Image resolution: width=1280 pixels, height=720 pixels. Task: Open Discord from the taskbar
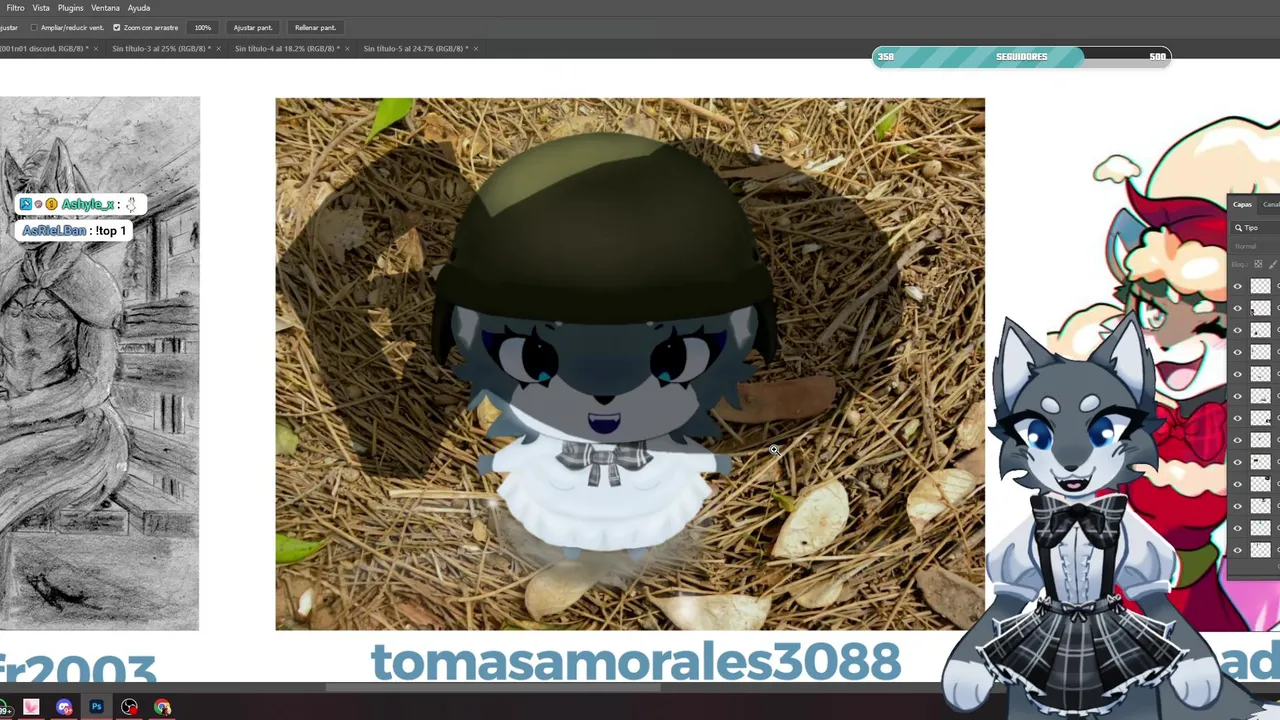pos(64,708)
